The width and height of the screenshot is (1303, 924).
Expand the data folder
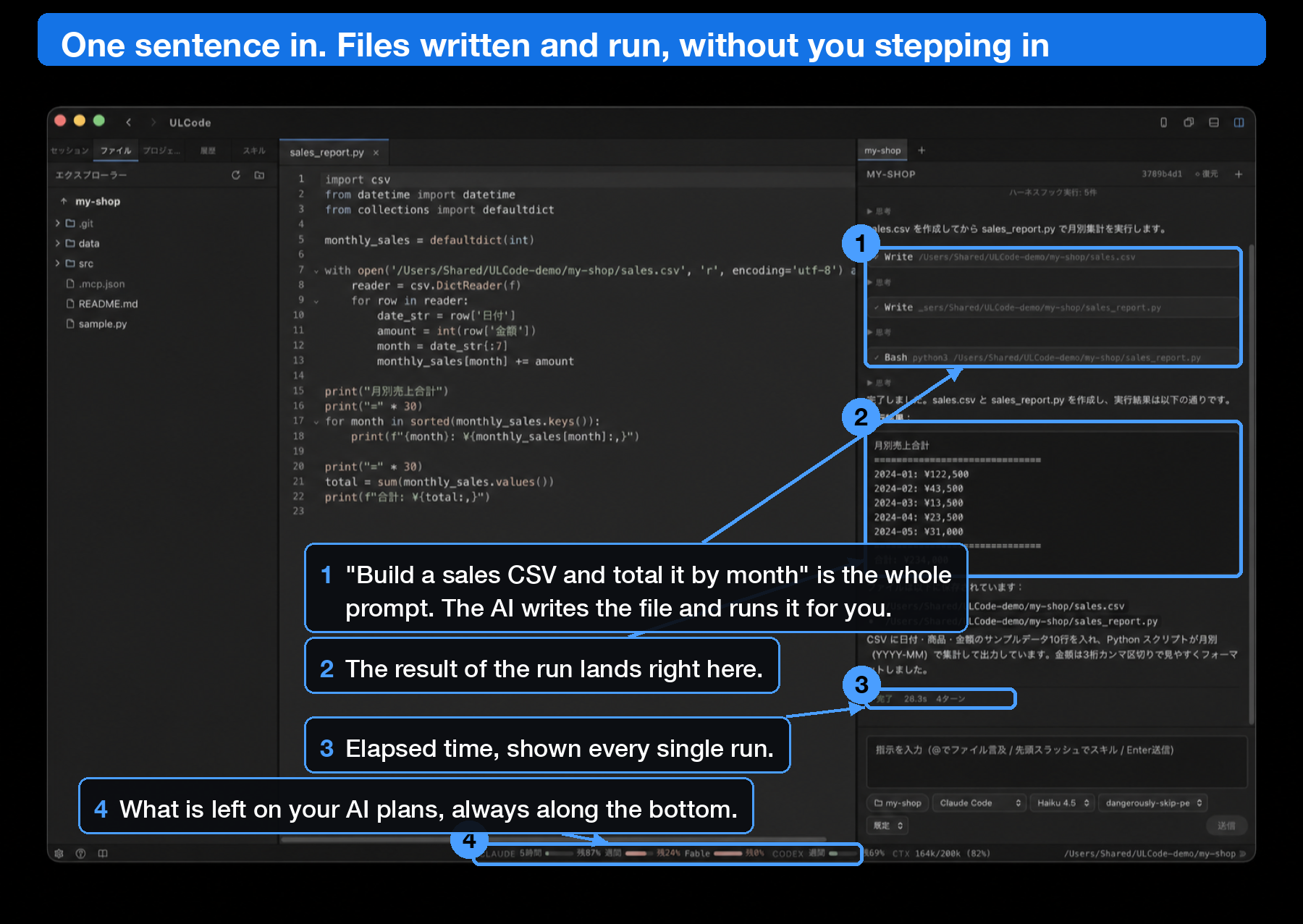(58, 244)
